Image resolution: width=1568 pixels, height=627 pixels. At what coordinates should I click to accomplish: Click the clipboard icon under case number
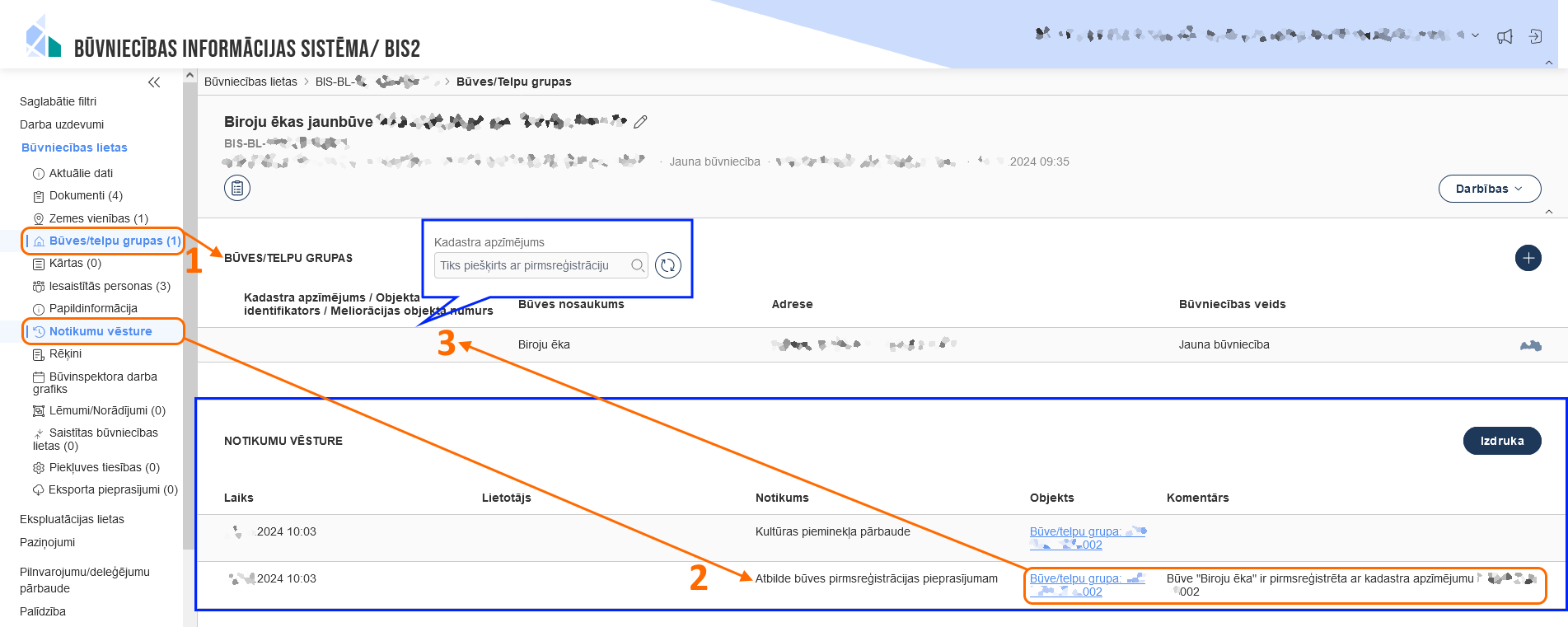coord(237,189)
